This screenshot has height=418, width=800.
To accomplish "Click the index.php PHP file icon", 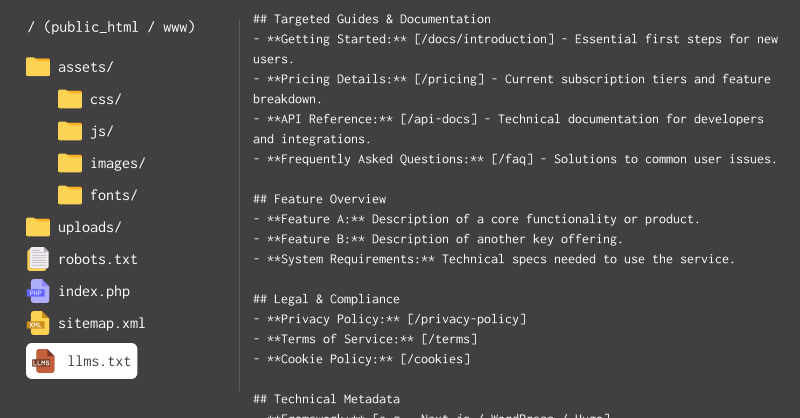I will (x=38, y=291).
